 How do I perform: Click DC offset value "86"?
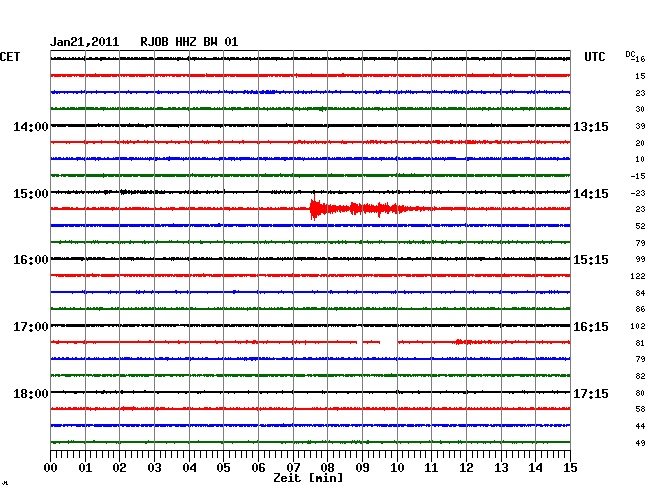coord(640,309)
